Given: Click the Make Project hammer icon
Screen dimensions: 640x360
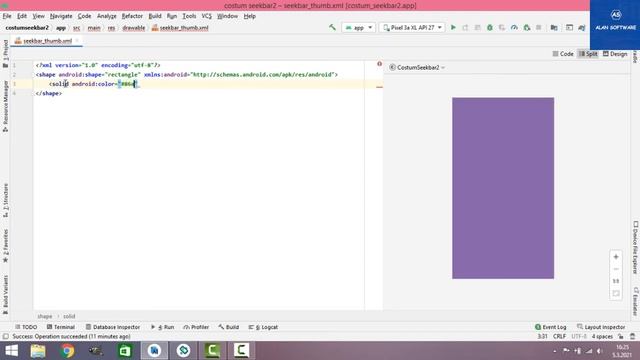Looking at the screenshot, I should pyautogui.click(x=332, y=27).
